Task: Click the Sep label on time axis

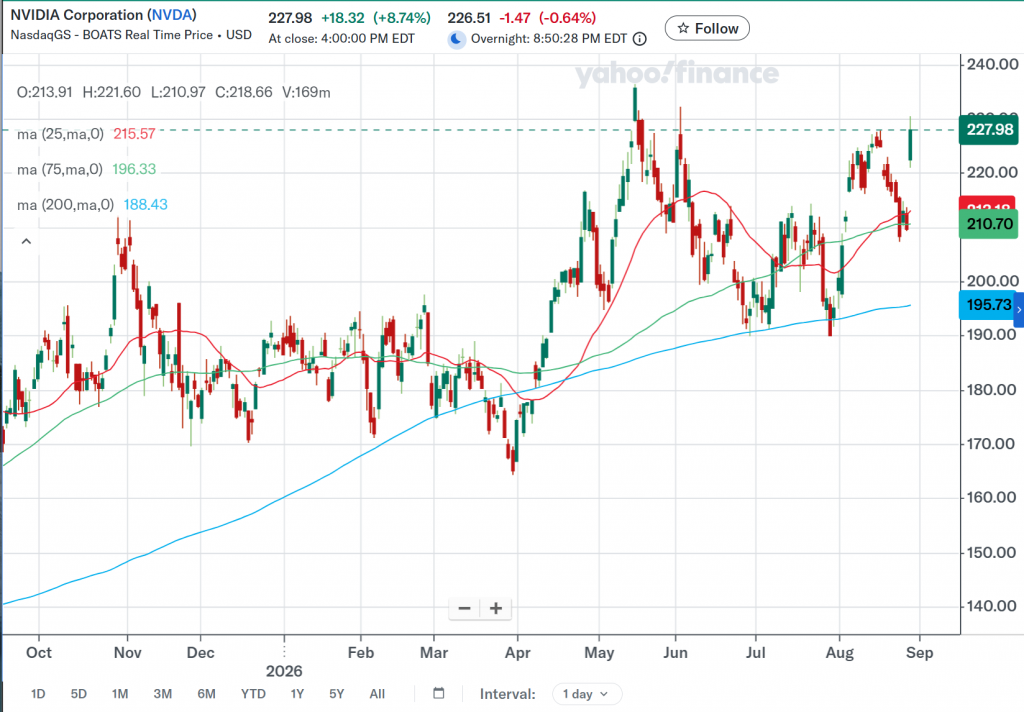Action: point(920,653)
